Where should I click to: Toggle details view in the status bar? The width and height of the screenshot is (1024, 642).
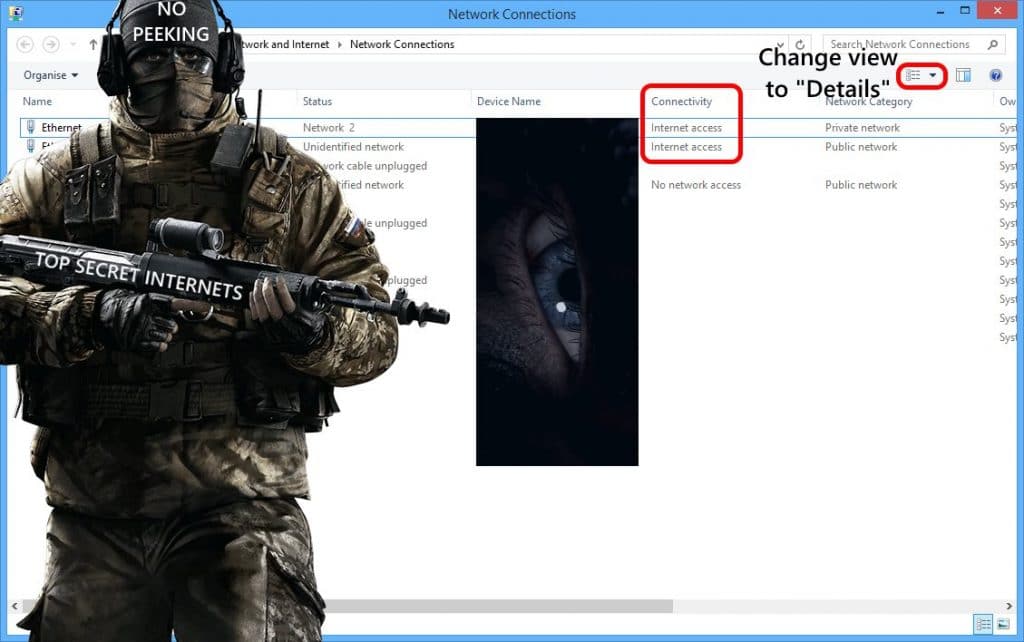pos(983,625)
